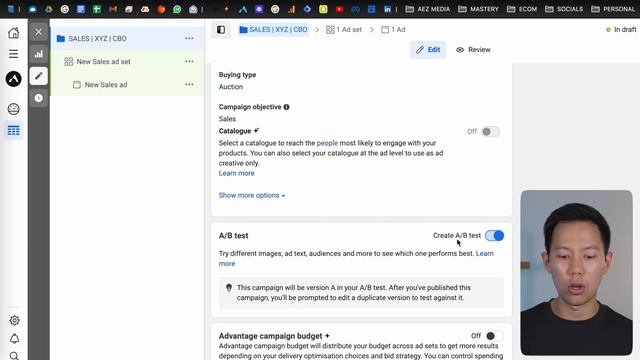Click the search magnifier in left sidebar
The height and width of the screenshot is (360, 640).
(x=14, y=356)
